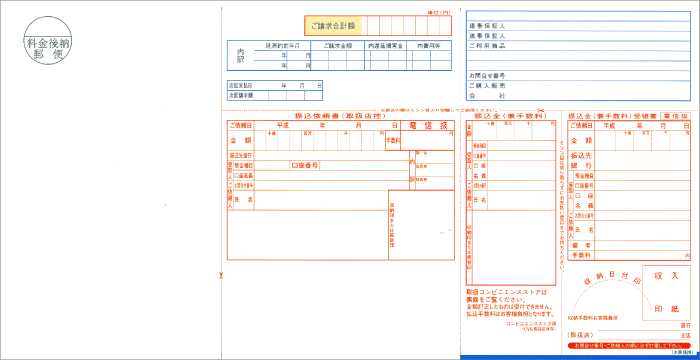
Task: Click the 氏名 label in 振込依頼書
Action: [243, 200]
